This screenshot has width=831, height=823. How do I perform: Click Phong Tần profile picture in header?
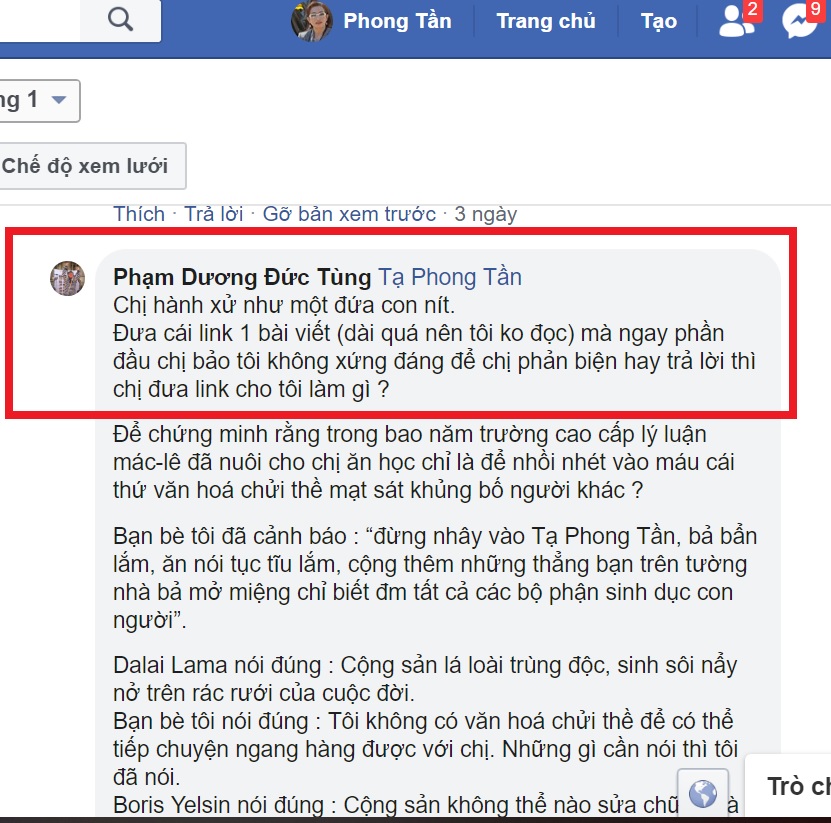pos(312,21)
